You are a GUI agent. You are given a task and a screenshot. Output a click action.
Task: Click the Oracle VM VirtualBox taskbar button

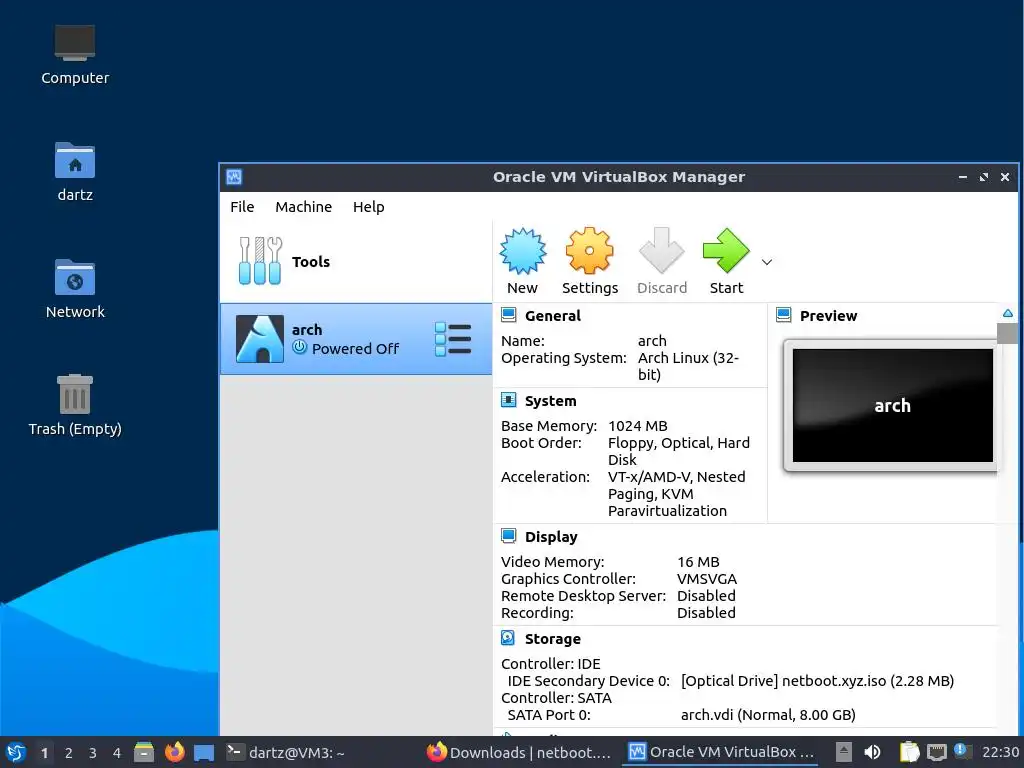[722, 752]
